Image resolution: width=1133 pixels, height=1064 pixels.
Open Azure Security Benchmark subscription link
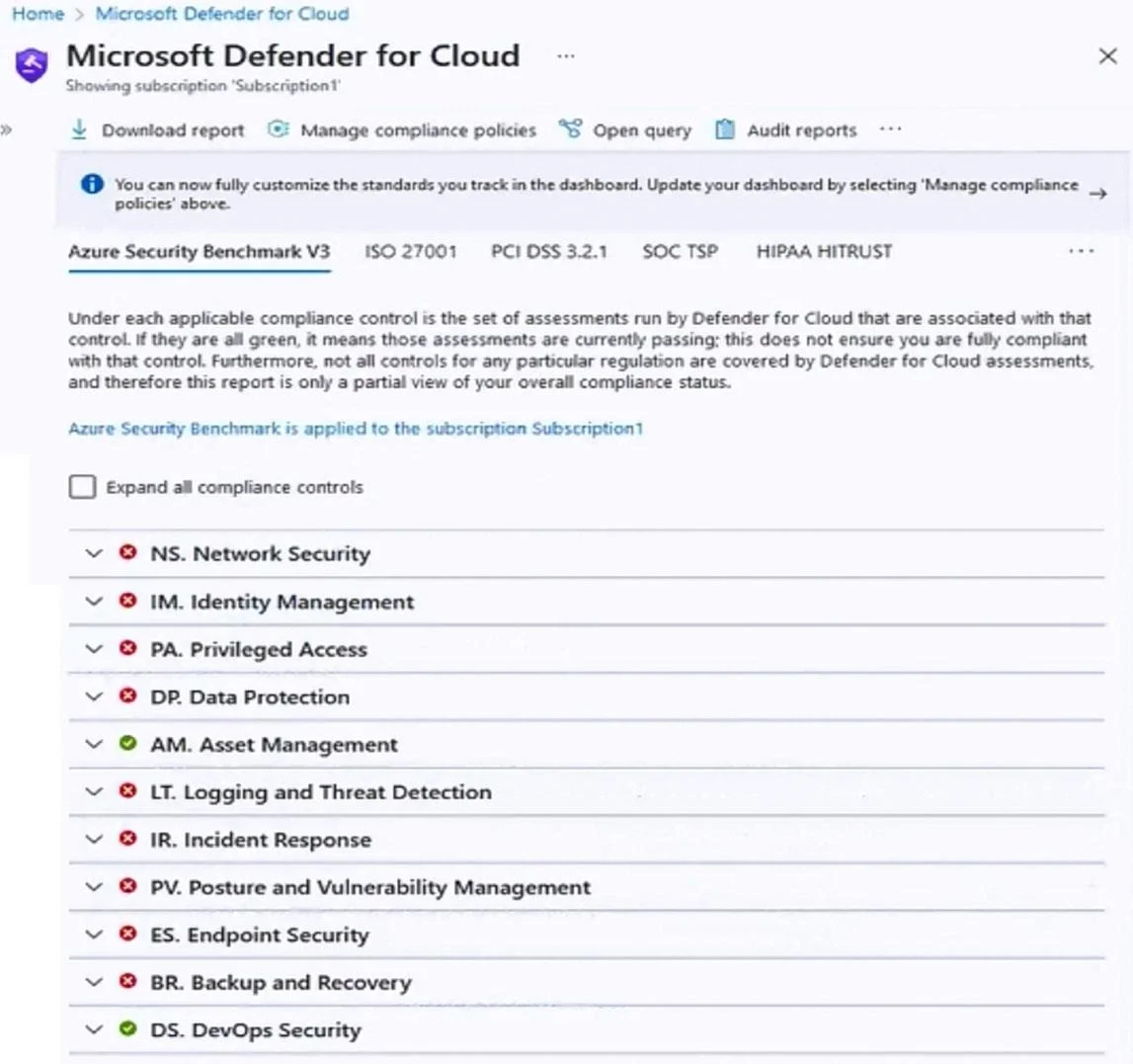point(356,429)
